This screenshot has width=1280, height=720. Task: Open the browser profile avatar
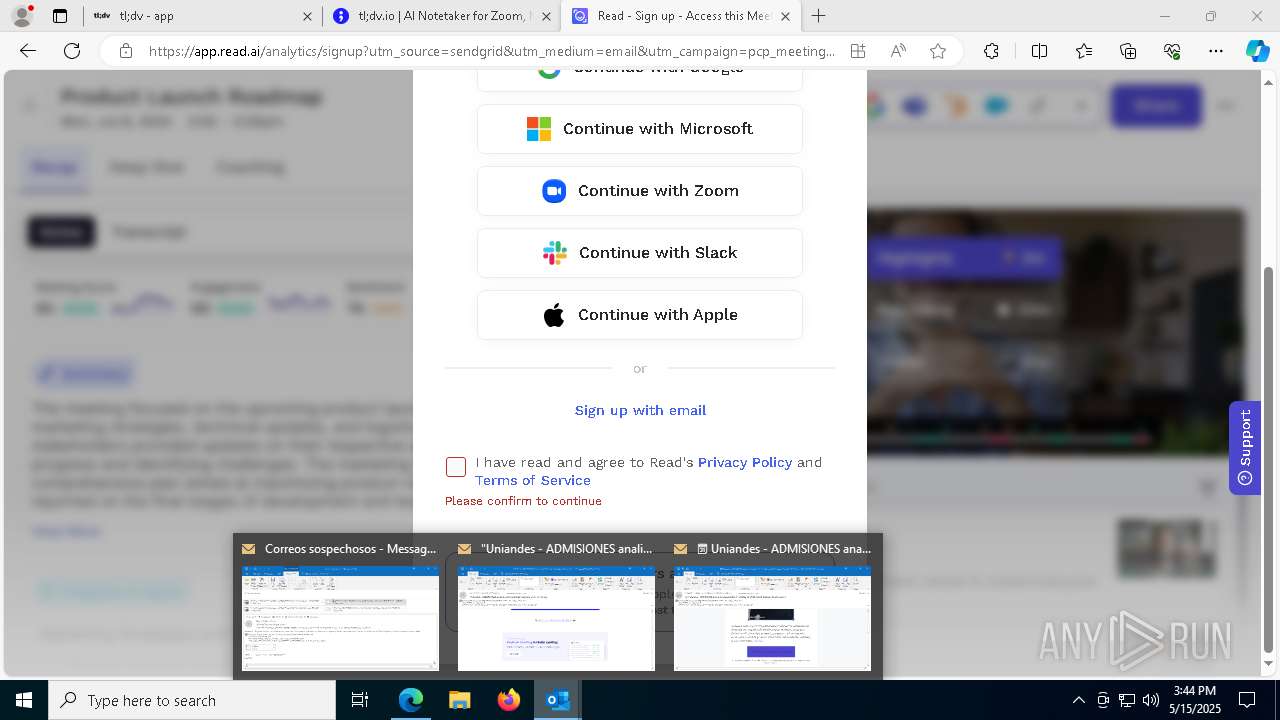coord(22,16)
